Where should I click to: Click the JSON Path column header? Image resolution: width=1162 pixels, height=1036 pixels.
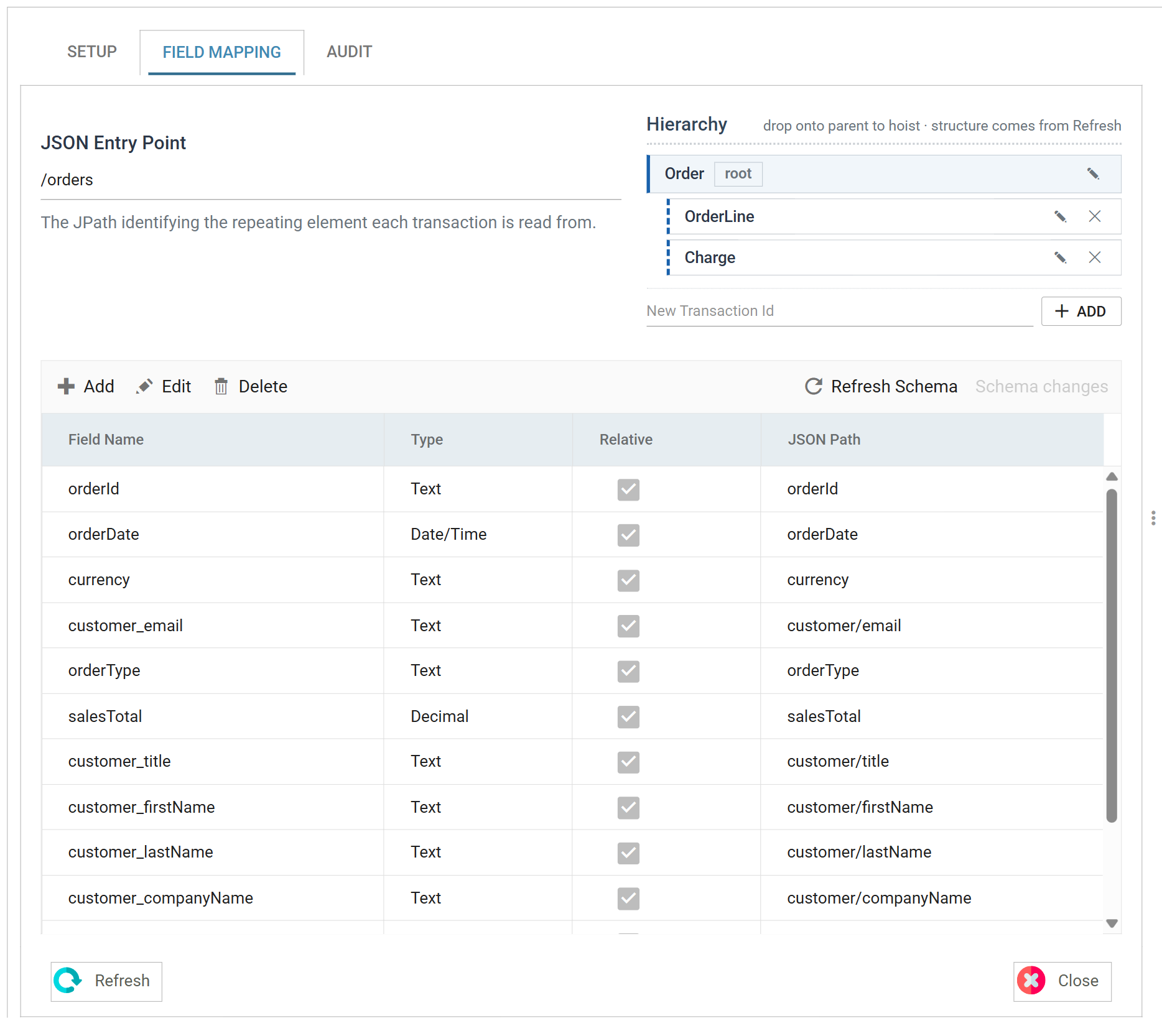tap(932, 440)
